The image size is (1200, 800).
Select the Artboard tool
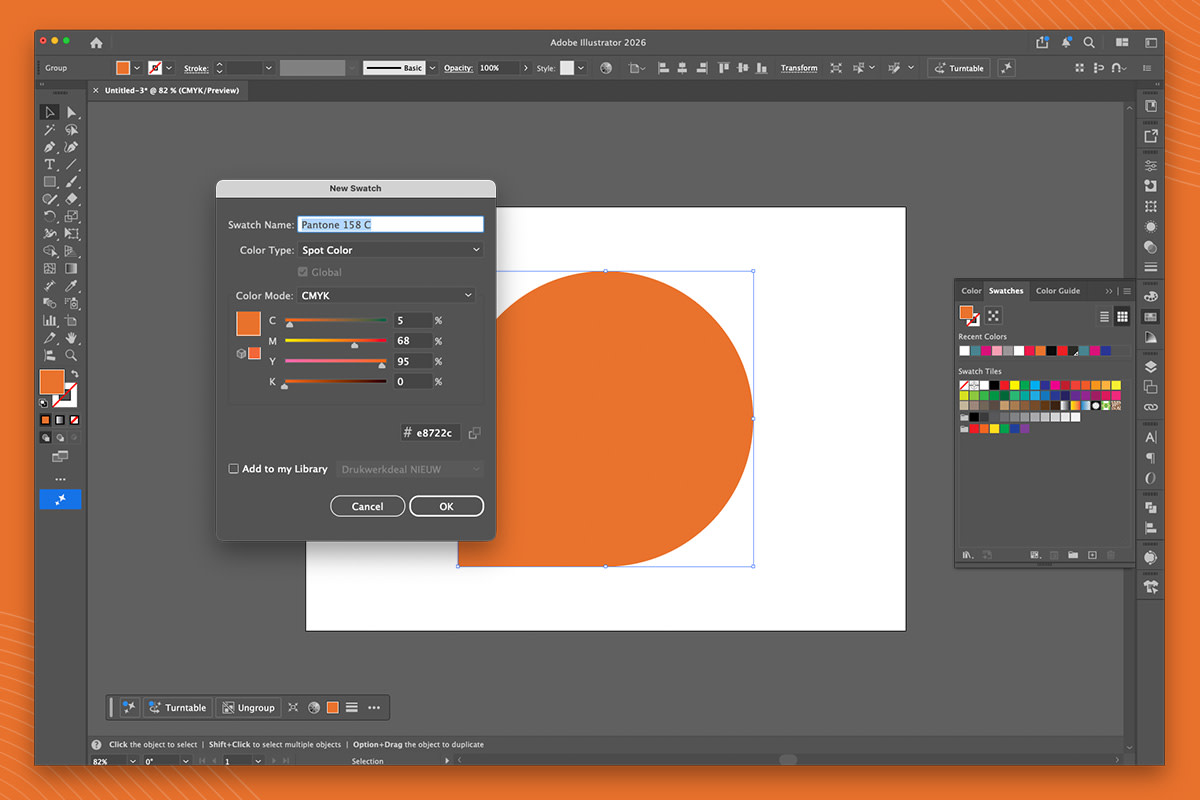pos(71,320)
